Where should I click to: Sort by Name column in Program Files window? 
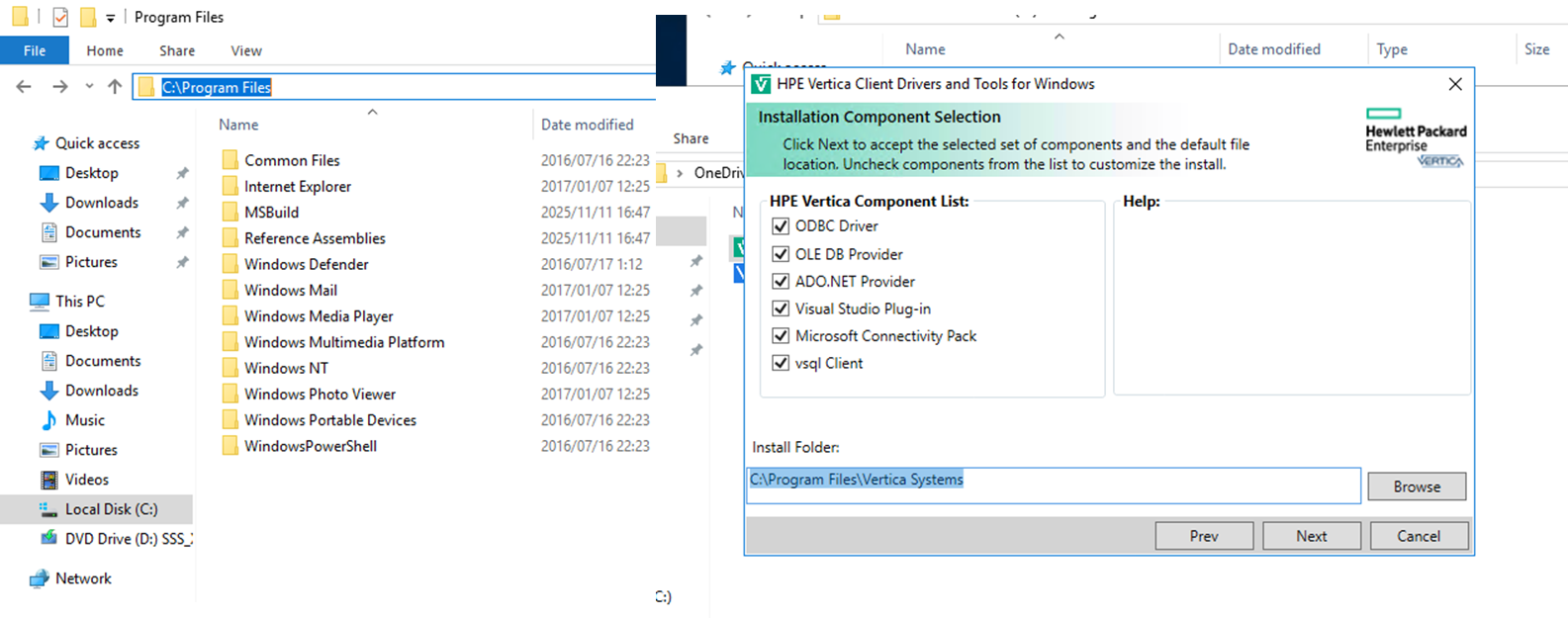pyautogui.click(x=238, y=125)
